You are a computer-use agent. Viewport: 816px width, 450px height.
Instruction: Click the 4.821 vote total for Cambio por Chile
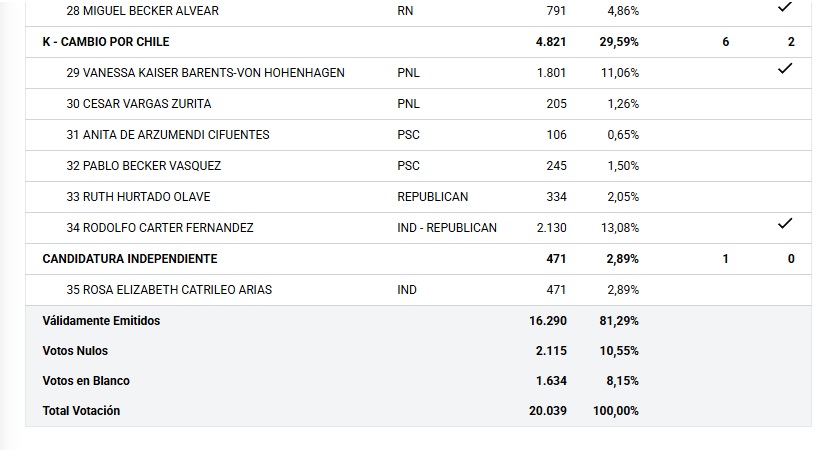(x=551, y=42)
